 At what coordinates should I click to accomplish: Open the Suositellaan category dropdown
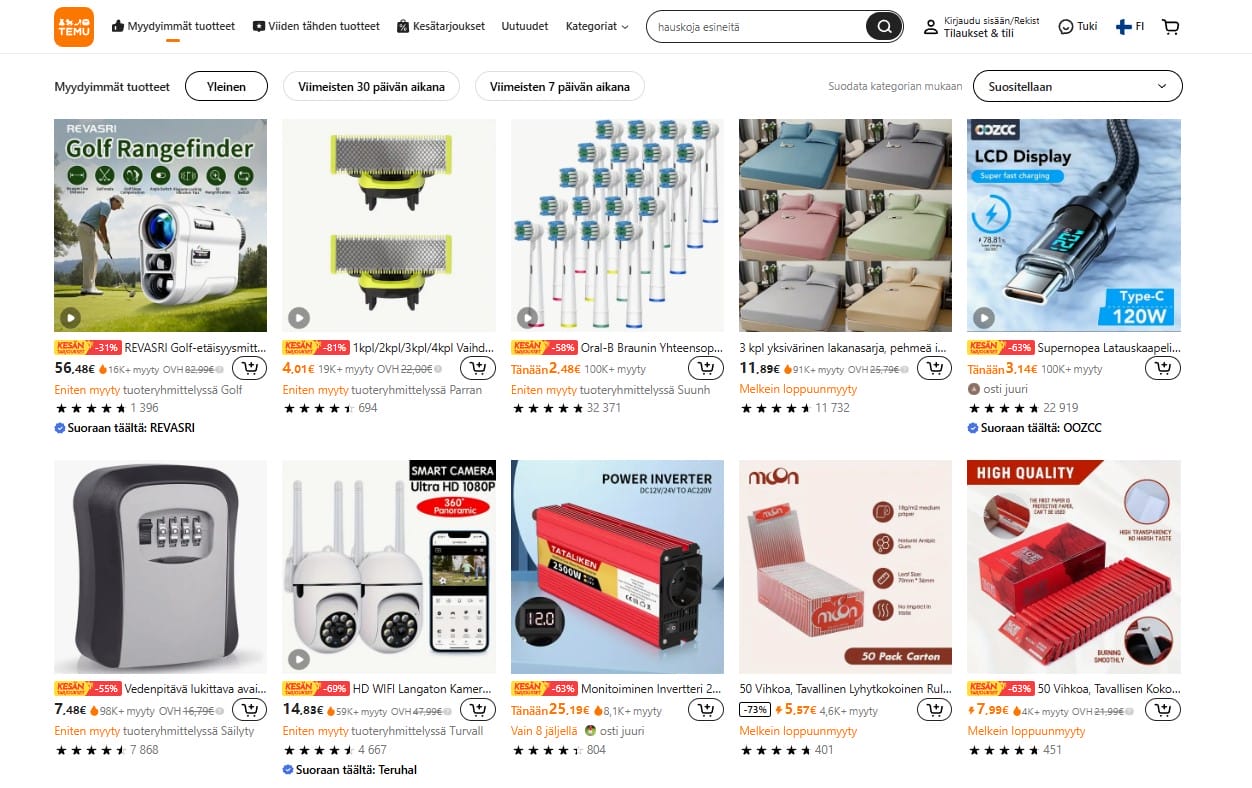pyautogui.click(x=1077, y=86)
